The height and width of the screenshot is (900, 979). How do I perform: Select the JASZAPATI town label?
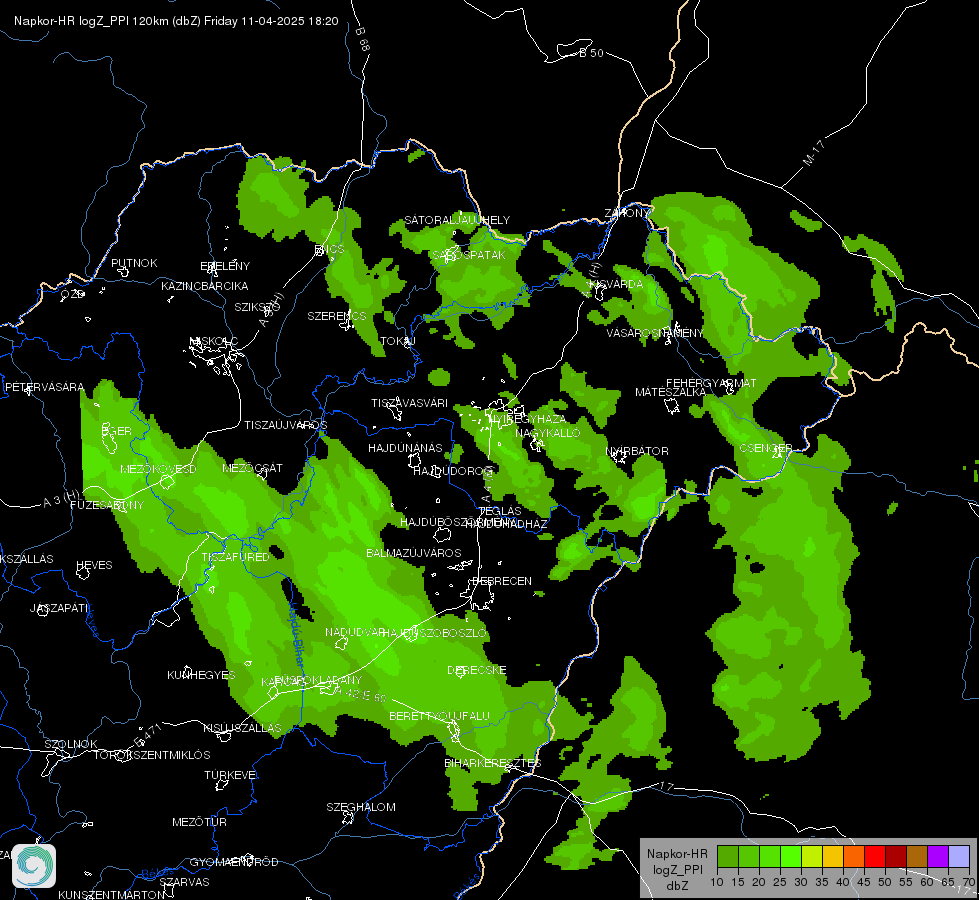pos(59,608)
